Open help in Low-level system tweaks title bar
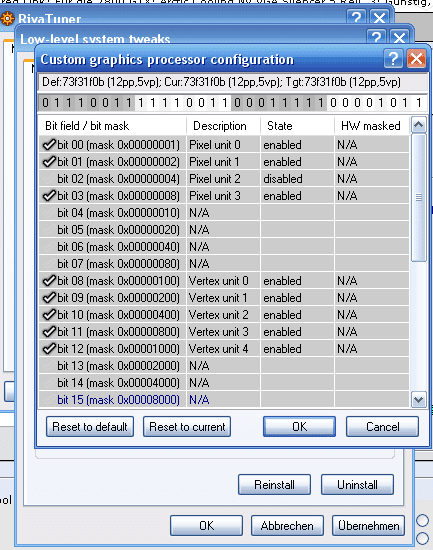 (377, 37)
